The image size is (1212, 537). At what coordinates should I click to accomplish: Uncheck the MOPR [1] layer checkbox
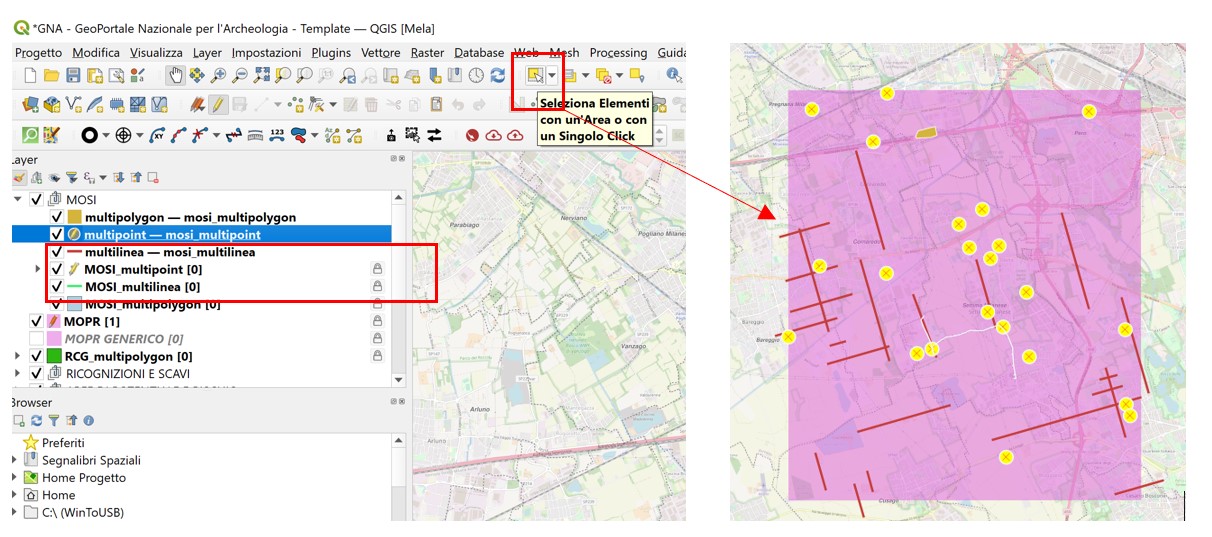pyautogui.click(x=38, y=321)
